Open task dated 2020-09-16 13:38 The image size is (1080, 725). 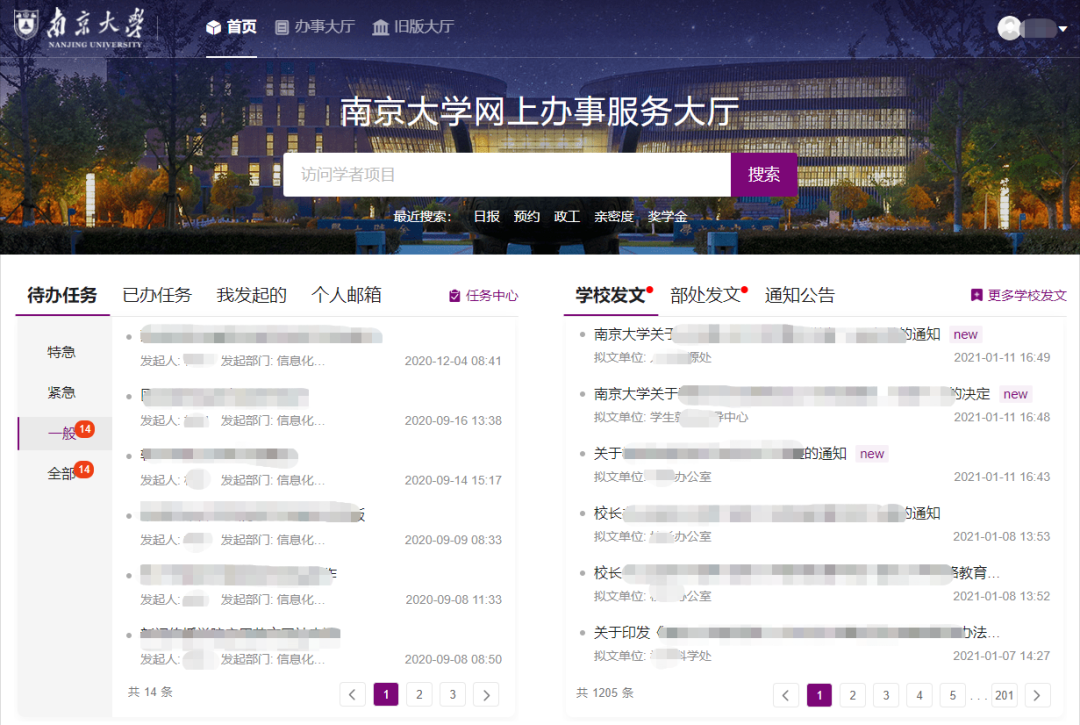pyautogui.click(x=315, y=407)
